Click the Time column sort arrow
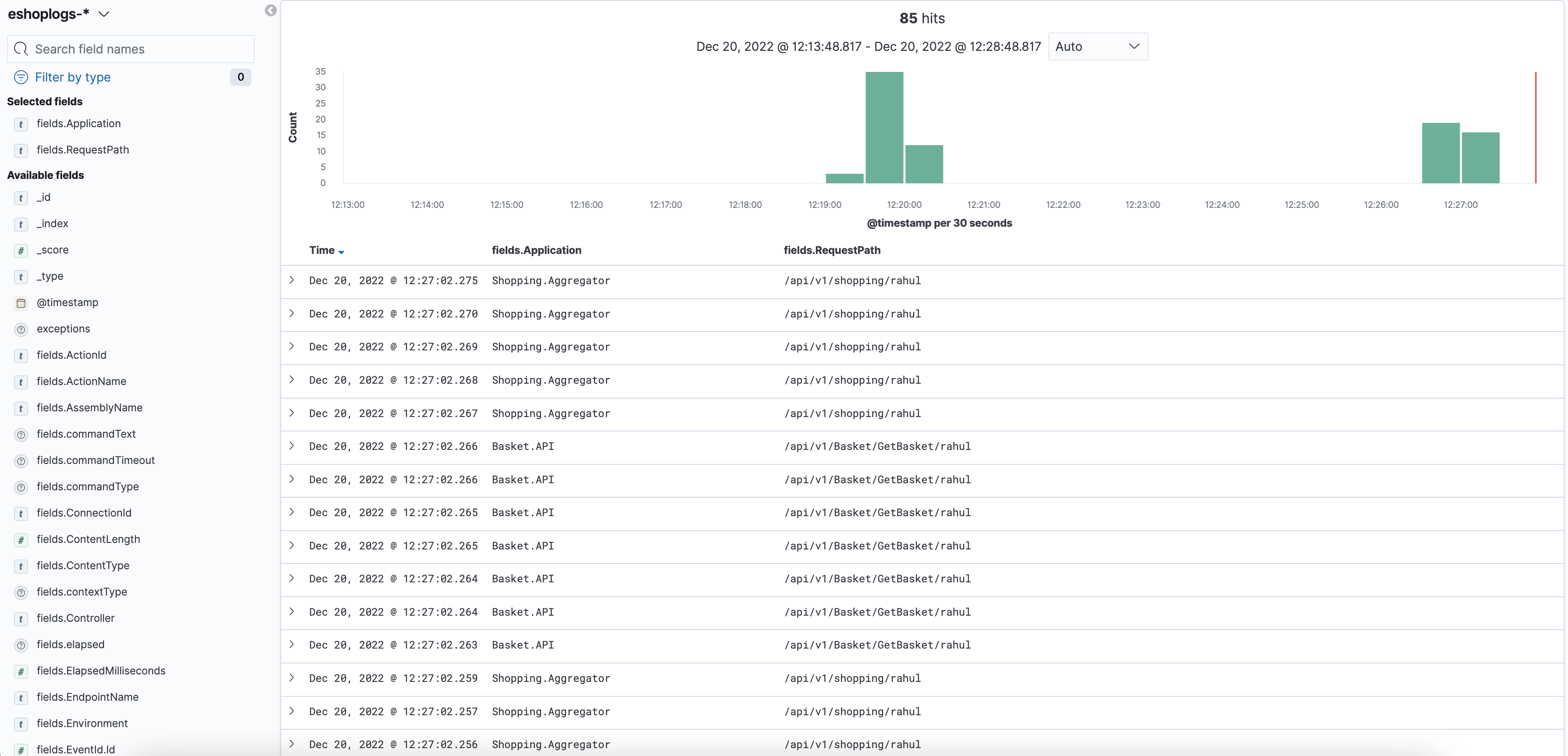The image size is (1568, 756). click(x=341, y=252)
